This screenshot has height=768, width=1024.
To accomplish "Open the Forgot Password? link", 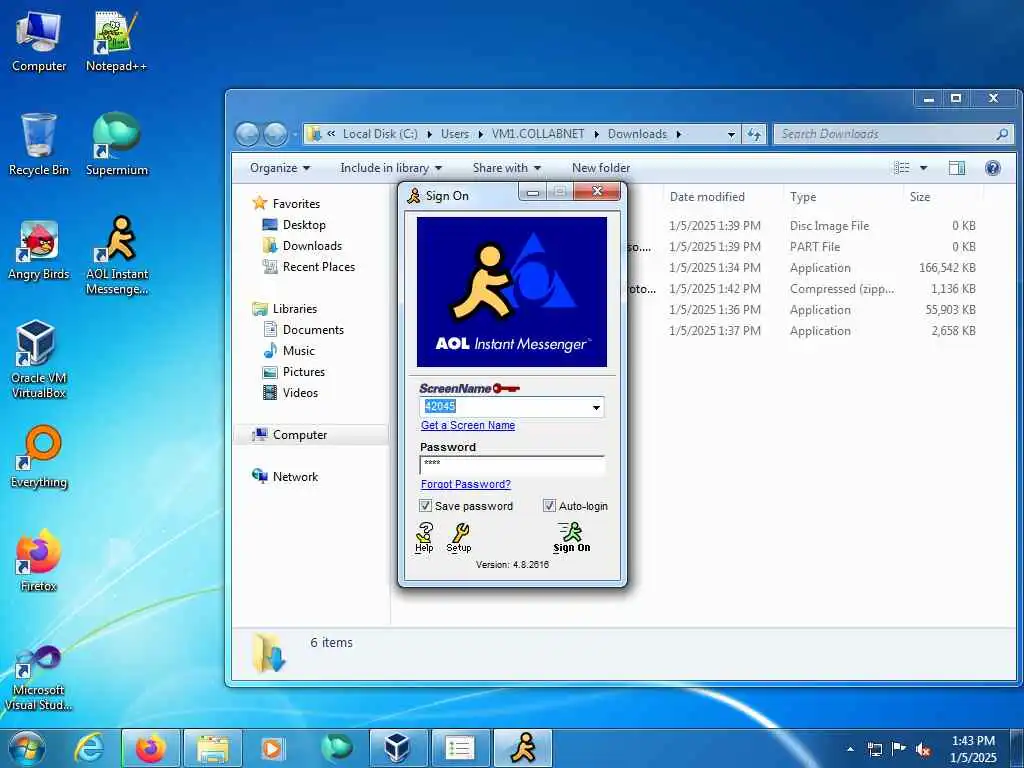I will click(x=466, y=484).
